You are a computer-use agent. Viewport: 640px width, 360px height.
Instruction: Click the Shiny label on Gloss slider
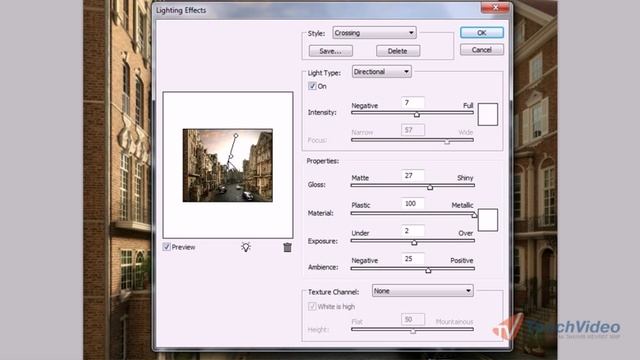click(x=465, y=178)
